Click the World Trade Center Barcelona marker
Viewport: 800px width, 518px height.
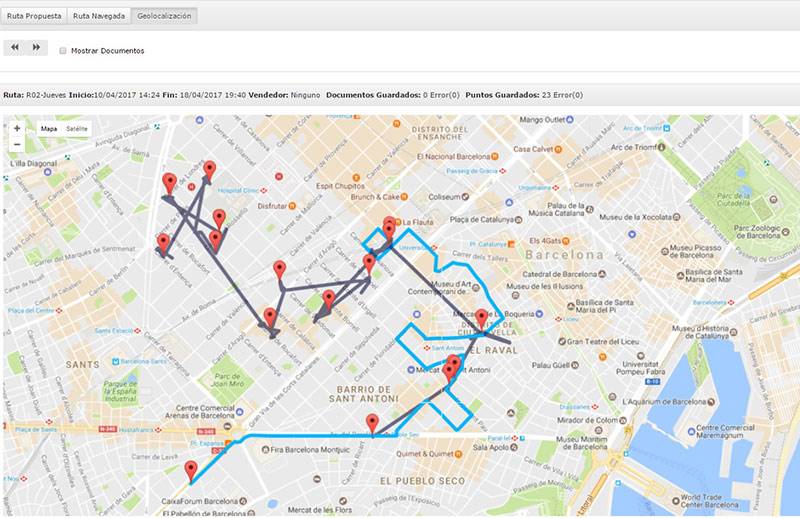(676, 501)
